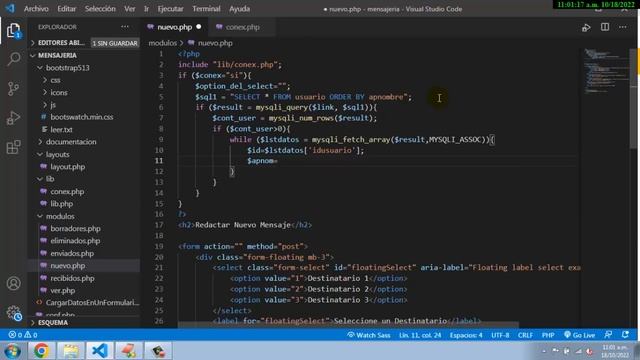Open notifications bell in status bar
This screenshot has height=360, width=640.
(625, 335)
